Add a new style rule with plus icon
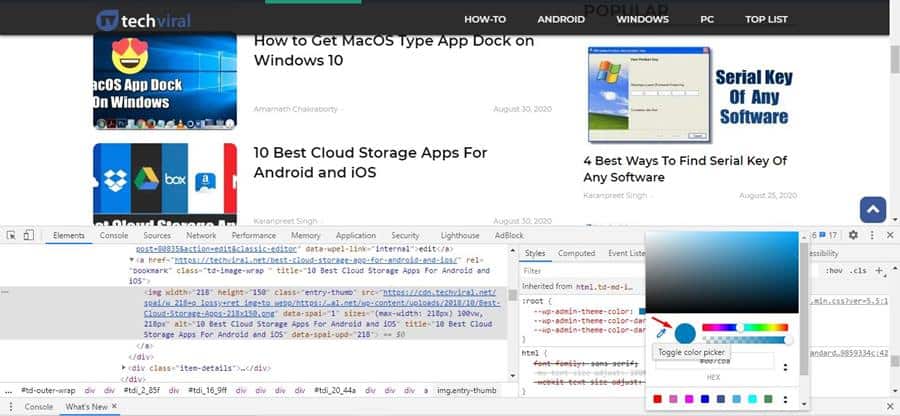This screenshot has width=900, height=416. (x=880, y=270)
